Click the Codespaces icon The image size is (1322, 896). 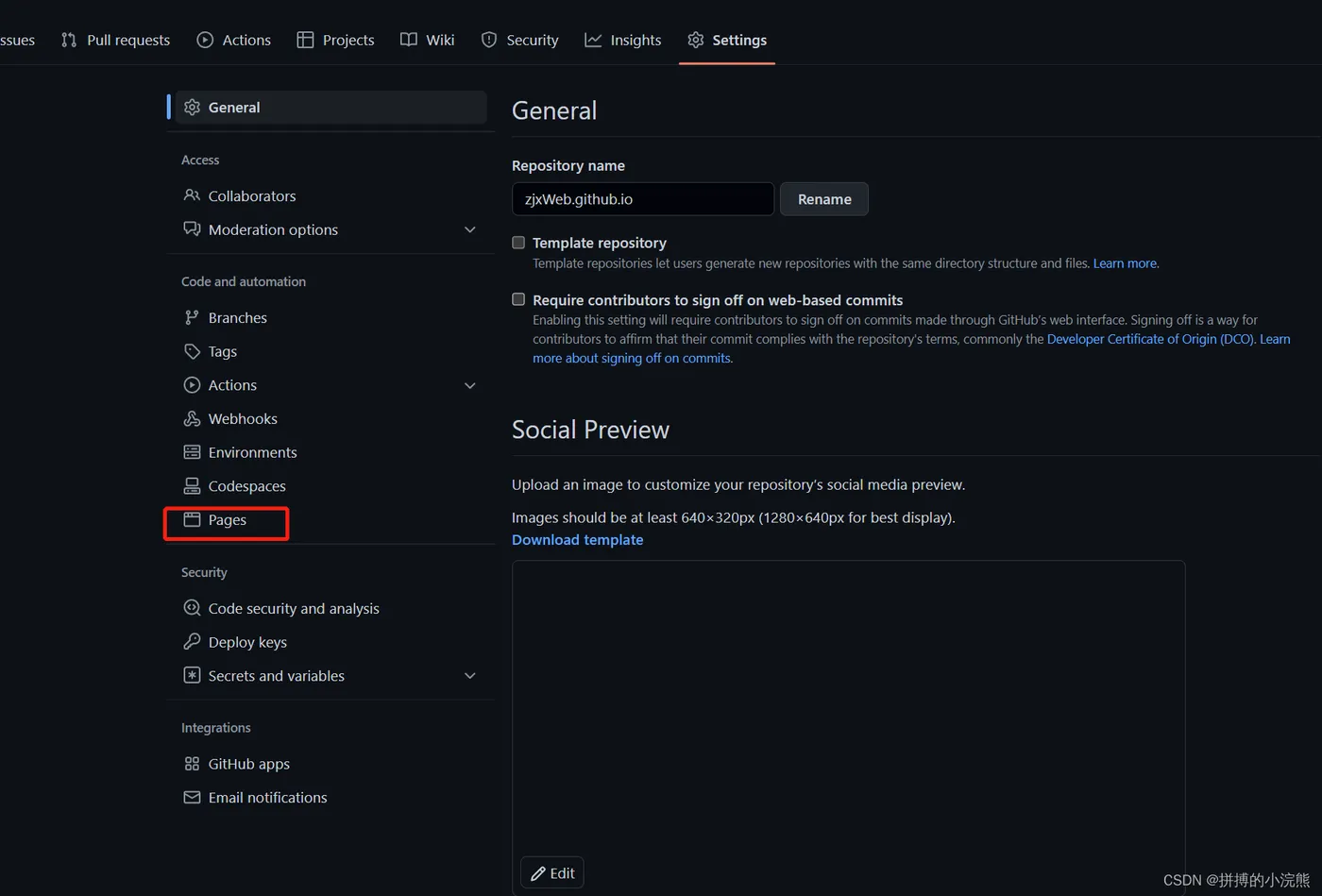click(x=192, y=486)
